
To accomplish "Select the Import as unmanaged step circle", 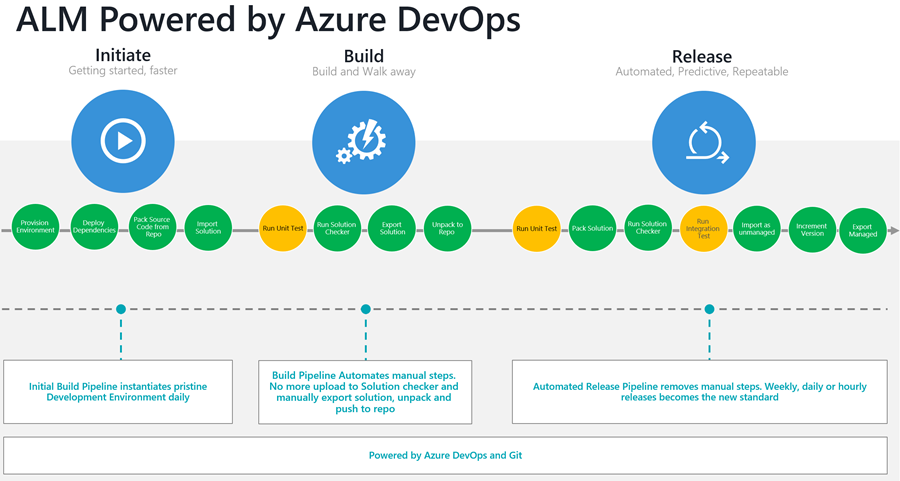I will tap(757, 229).
